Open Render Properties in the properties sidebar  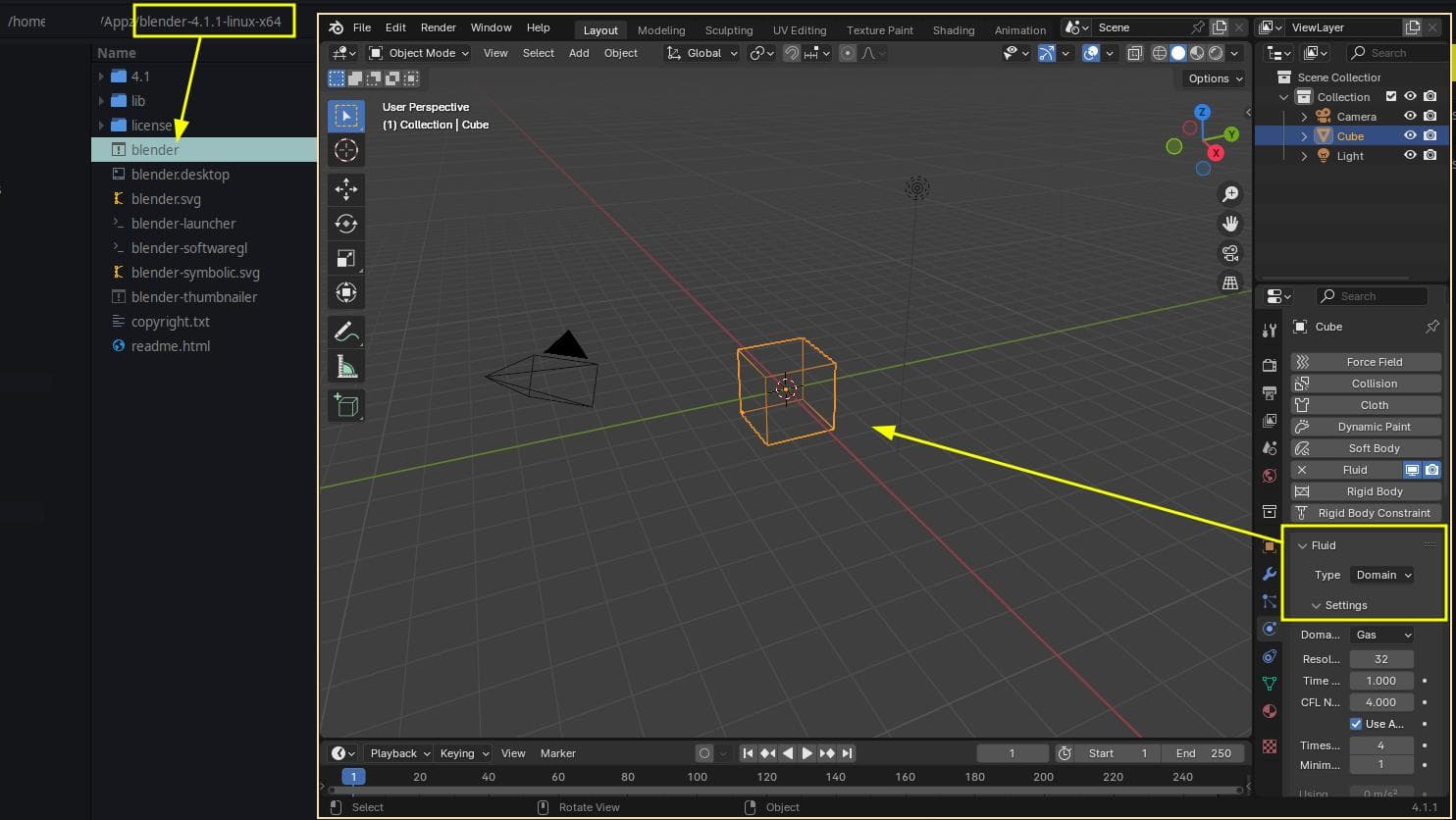(x=1269, y=364)
